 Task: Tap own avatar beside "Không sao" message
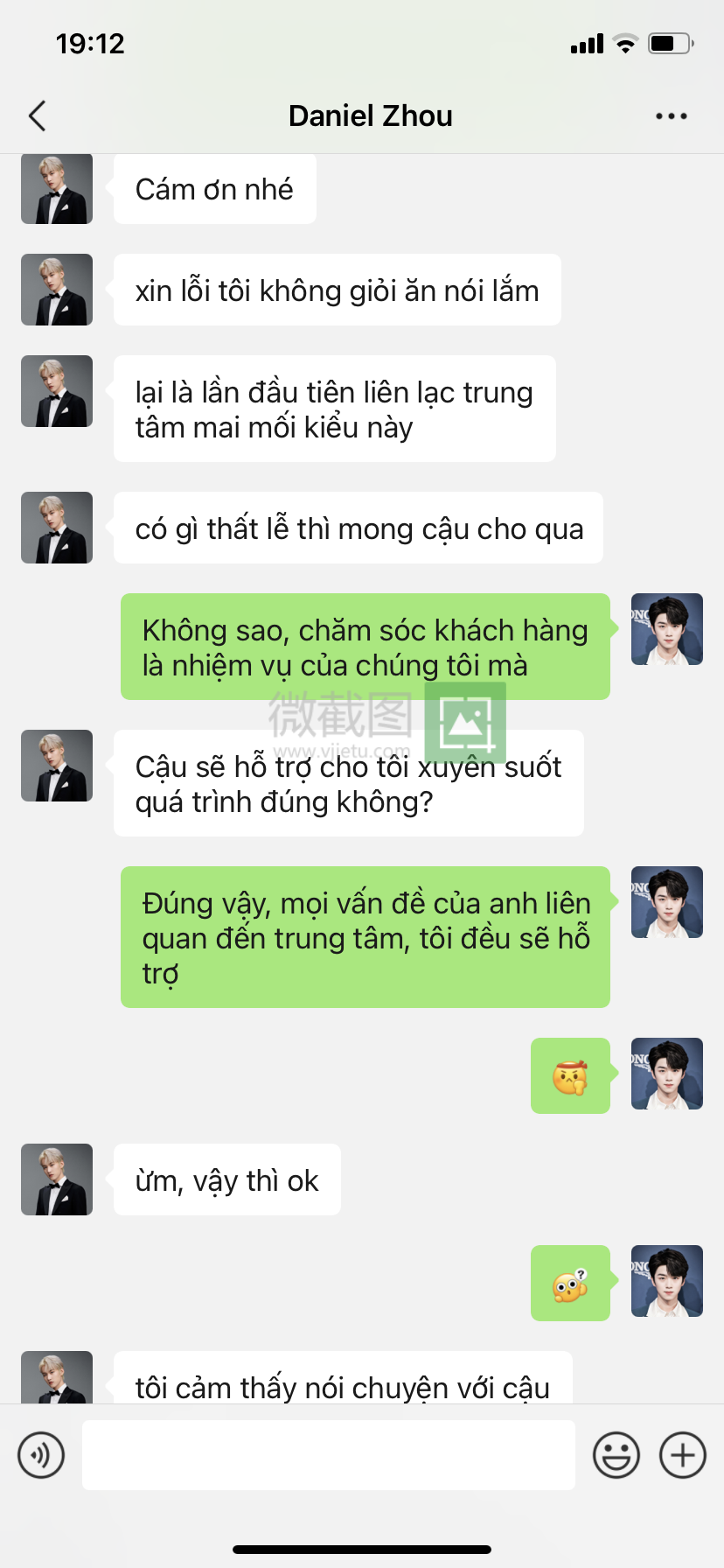click(x=667, y=629)
